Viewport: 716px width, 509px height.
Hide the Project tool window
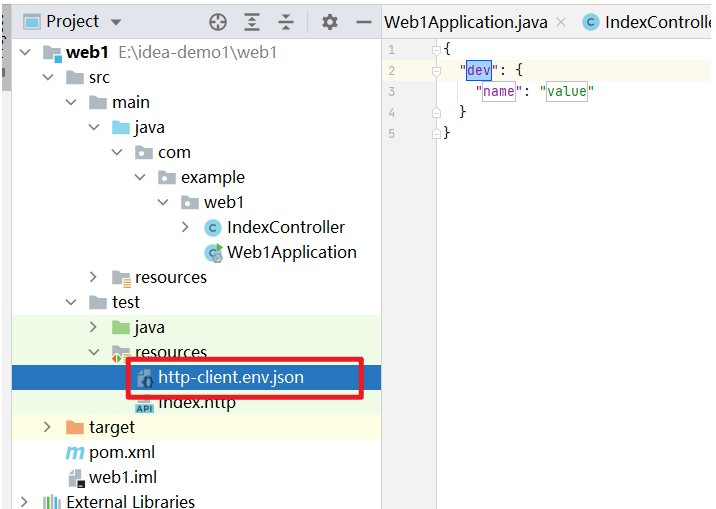(360, 22)
